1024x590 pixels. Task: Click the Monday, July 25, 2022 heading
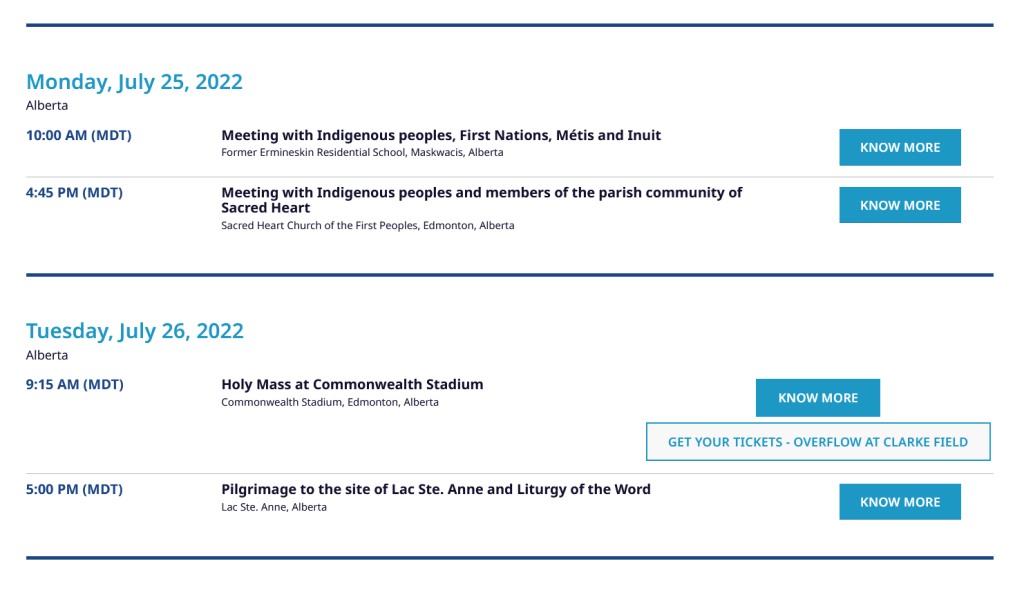pyautogui.click(x=134, y=82)
